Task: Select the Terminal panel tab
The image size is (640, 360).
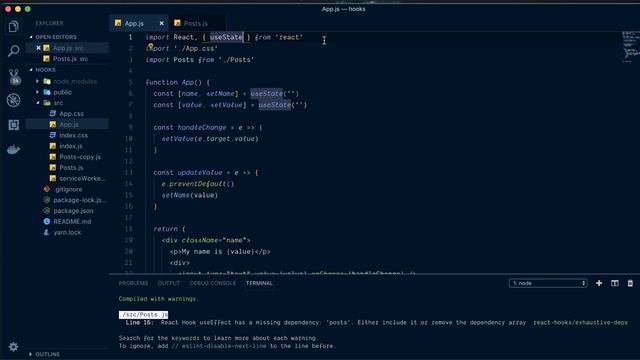Action: (x=259, y=283)
